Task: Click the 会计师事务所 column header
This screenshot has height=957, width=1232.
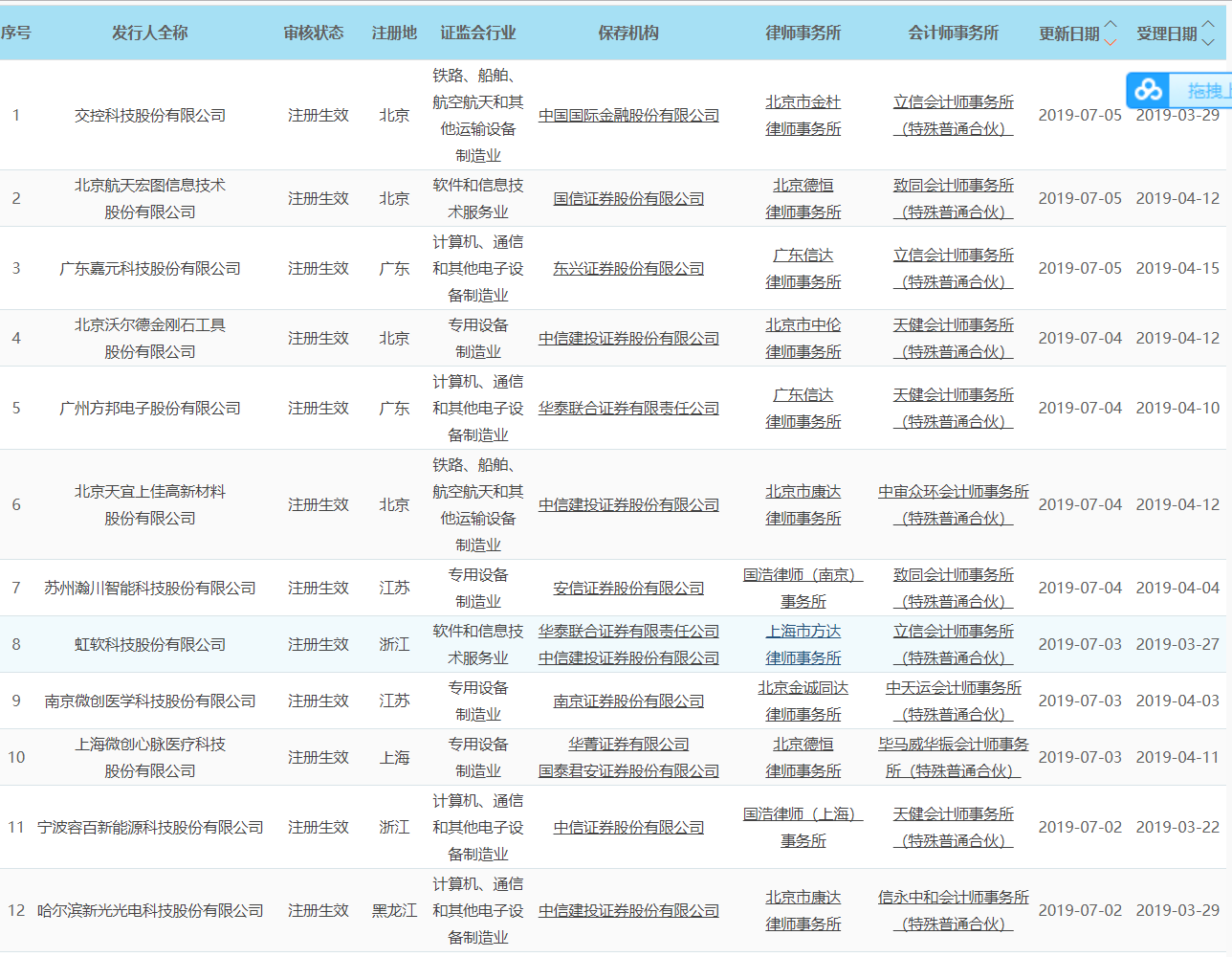Action: [954, 33]
